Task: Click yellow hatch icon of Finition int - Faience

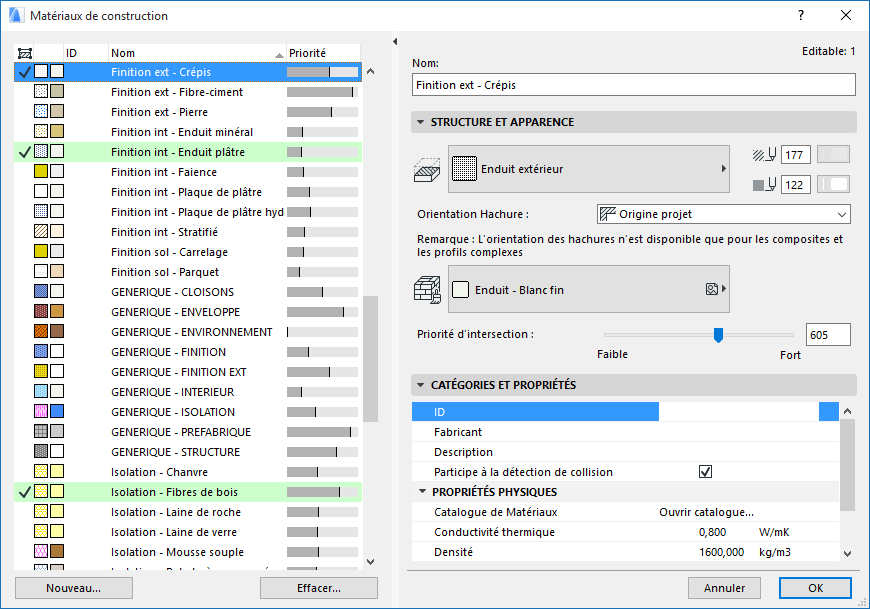Action: 41,171
